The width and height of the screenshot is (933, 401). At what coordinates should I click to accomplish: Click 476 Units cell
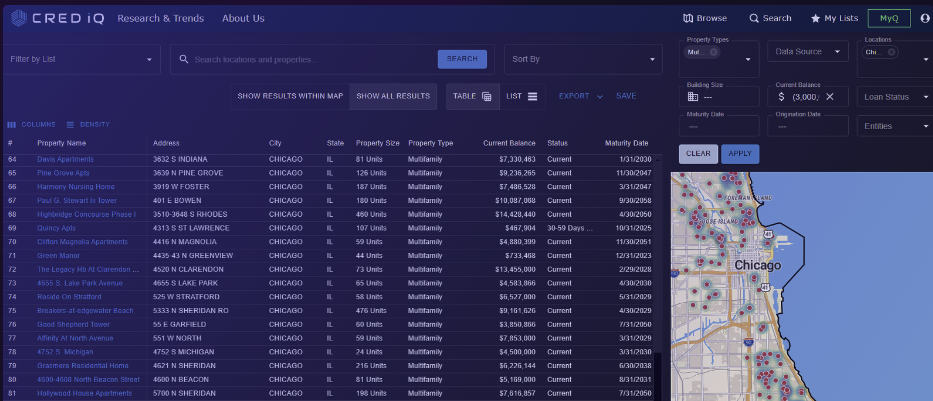[371, 311]
